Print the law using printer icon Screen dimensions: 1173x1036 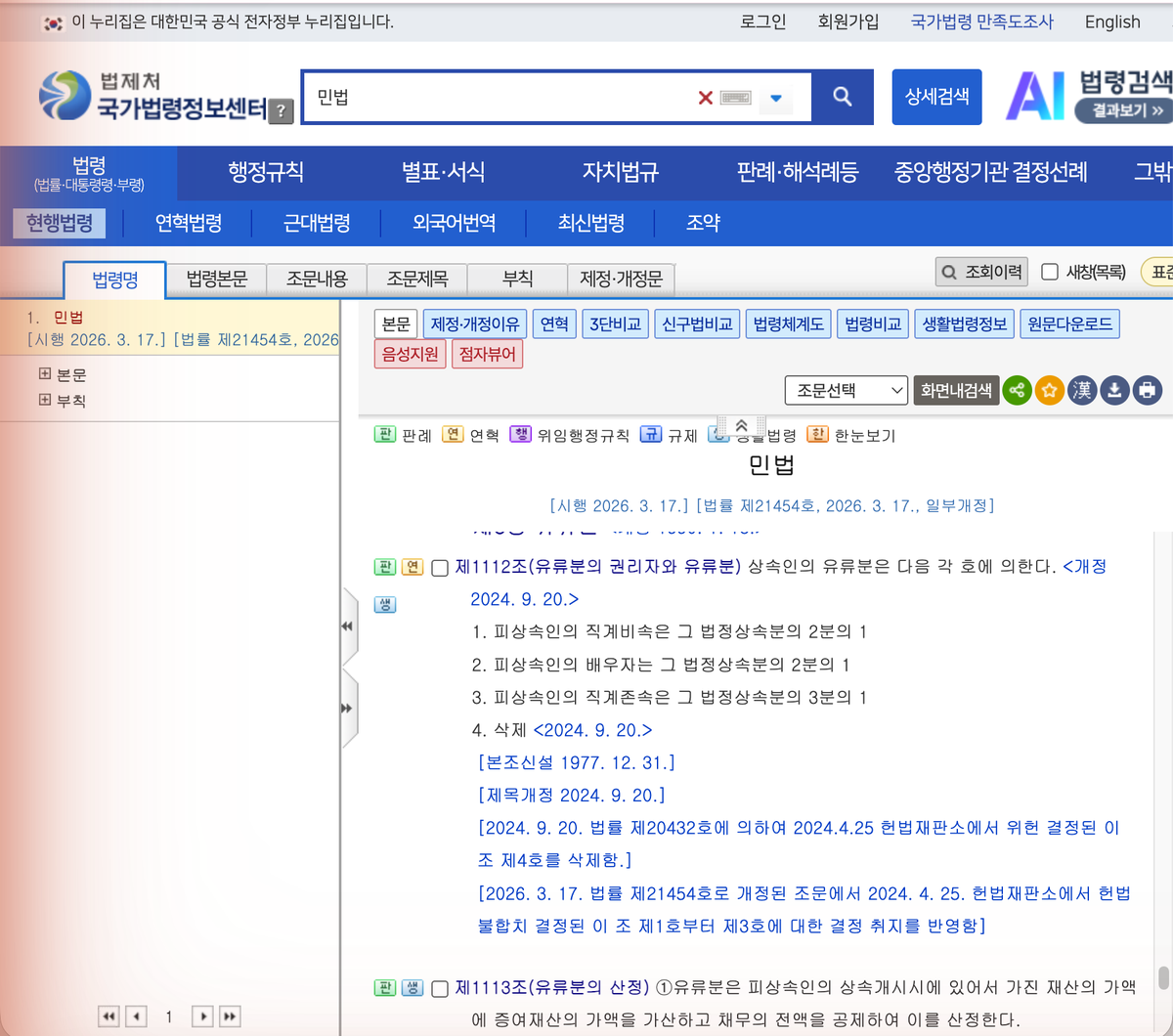point(1148,391)
